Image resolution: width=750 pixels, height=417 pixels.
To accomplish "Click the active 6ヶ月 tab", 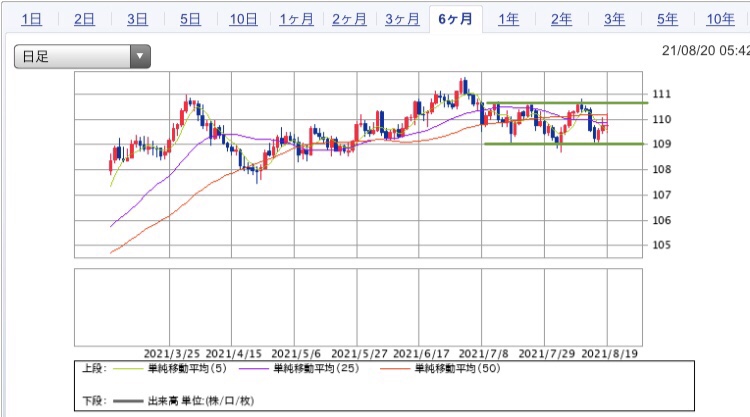I will (456, 19).
